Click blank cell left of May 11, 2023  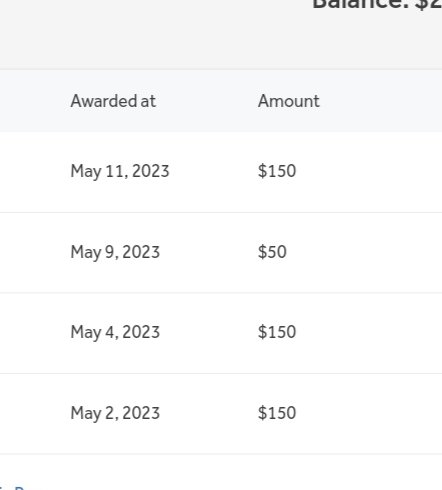(33, 172)
